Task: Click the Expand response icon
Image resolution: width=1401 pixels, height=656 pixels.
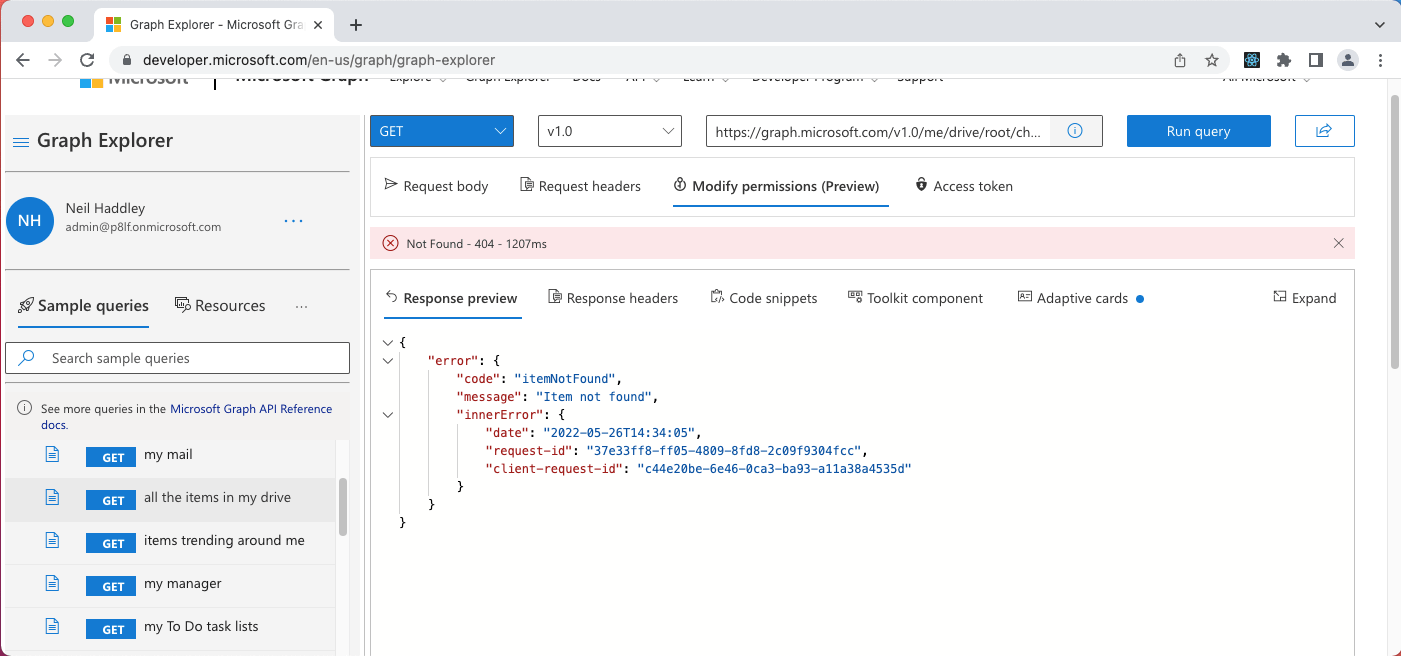Action: pyautogui.click(x=1280, y=298)
